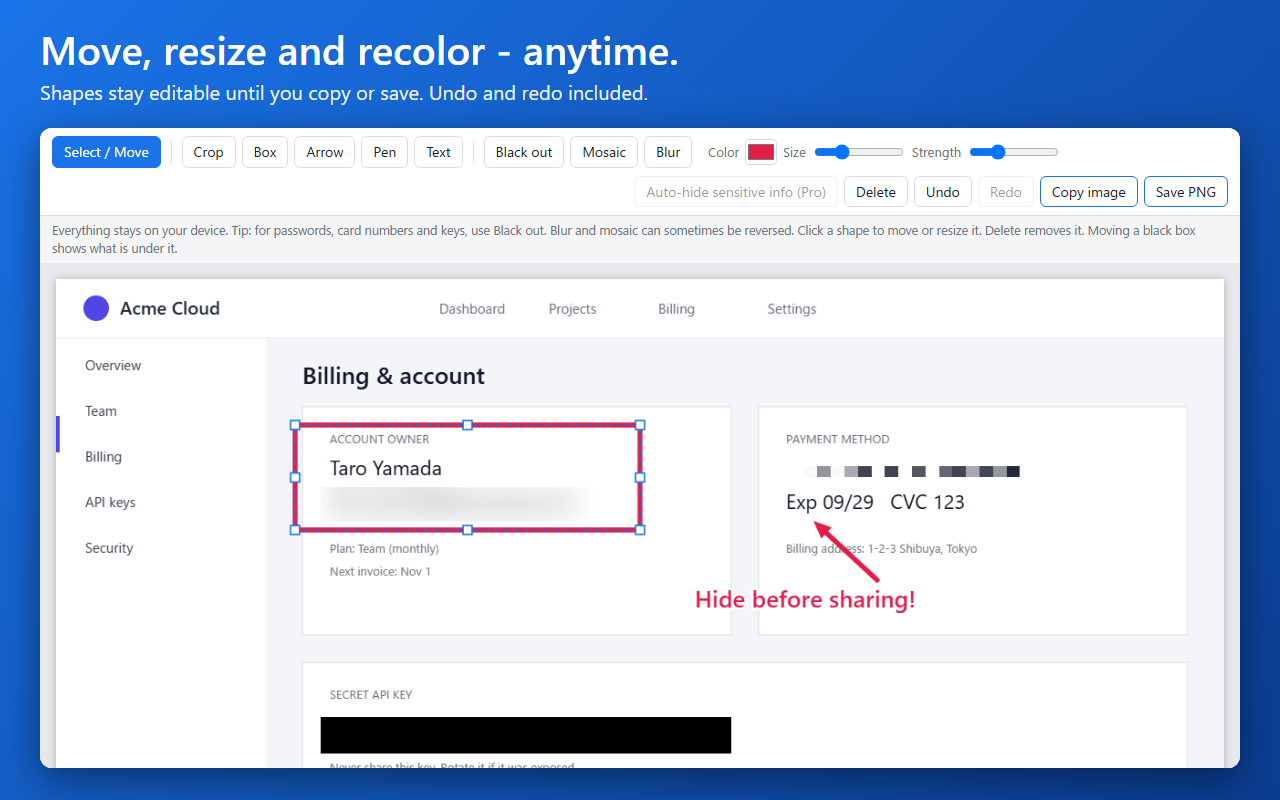
Task: Pick the Arrow tool
Action: [x=325, y=152]
